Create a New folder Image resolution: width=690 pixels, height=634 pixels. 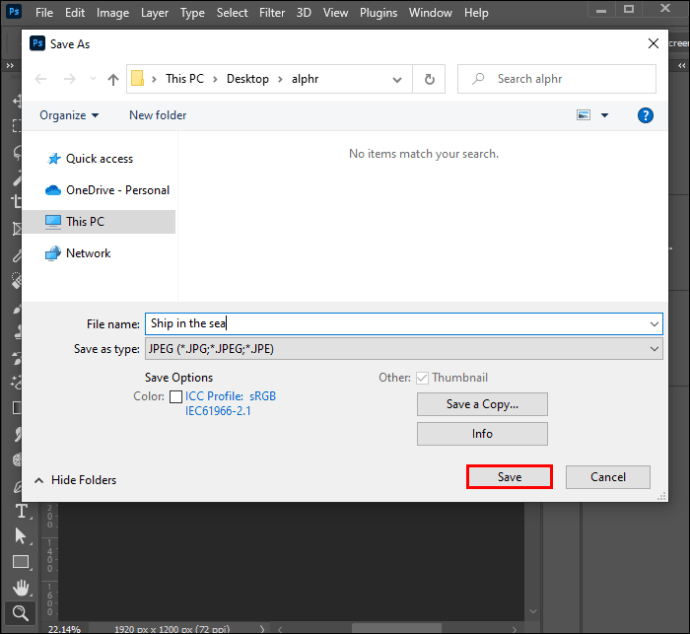pyautogui.click(x=158, y=115)
